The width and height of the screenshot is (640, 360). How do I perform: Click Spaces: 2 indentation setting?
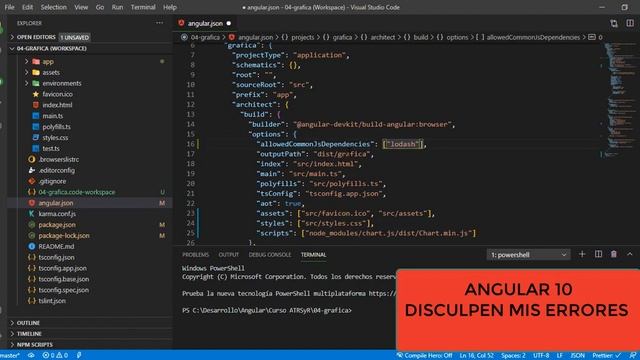pyautogui.click(x=513, y=356)
